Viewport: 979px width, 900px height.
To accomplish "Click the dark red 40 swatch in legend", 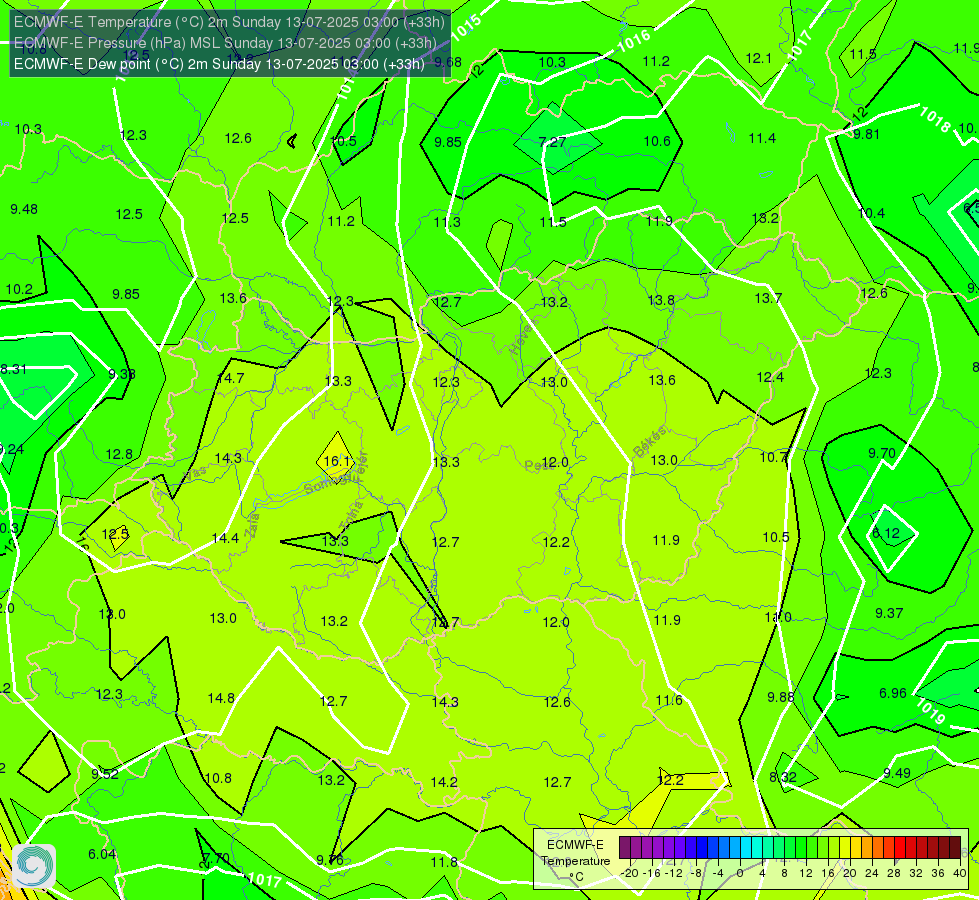I will click(955, 848).
